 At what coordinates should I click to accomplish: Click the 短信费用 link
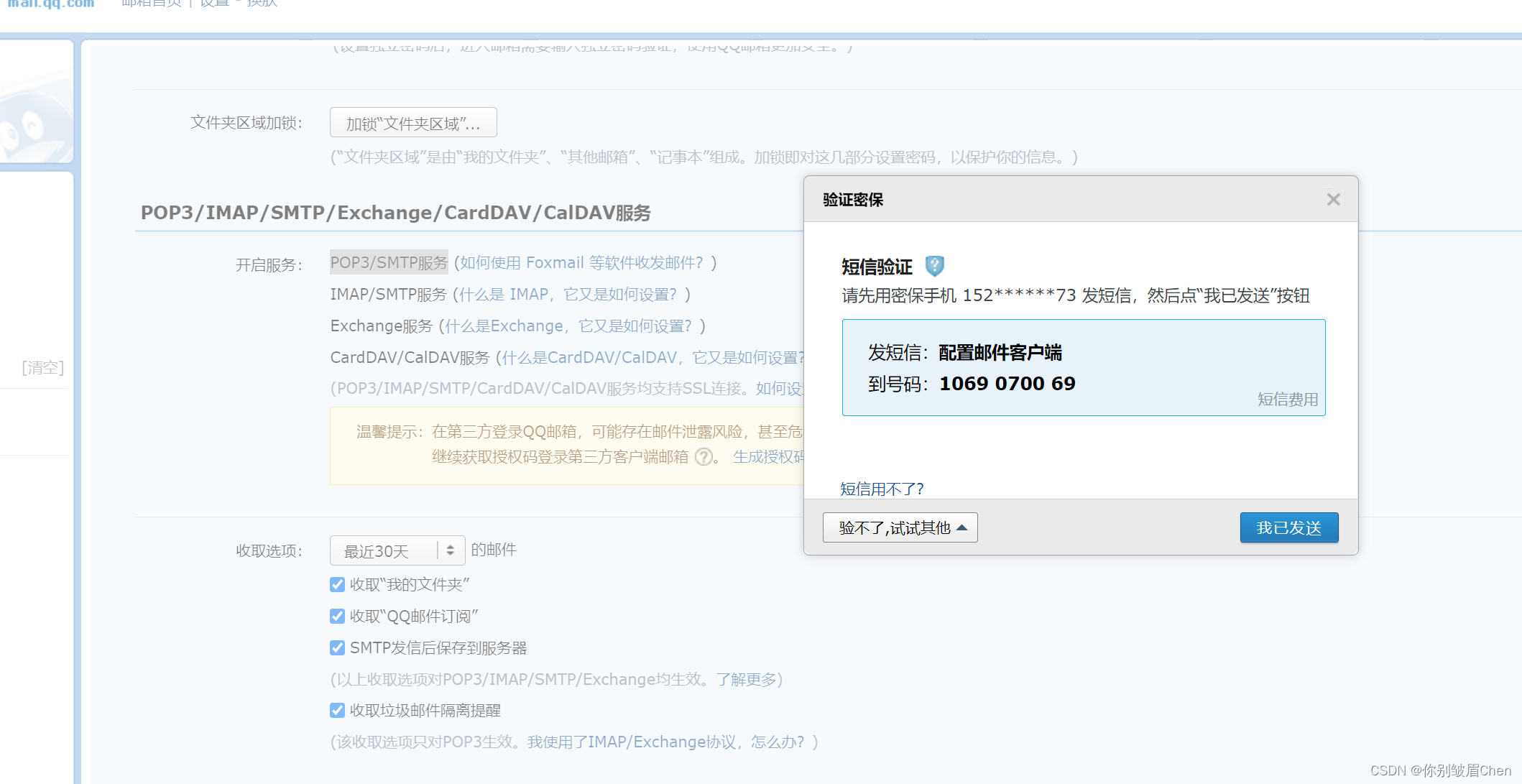coord(1288,400)
